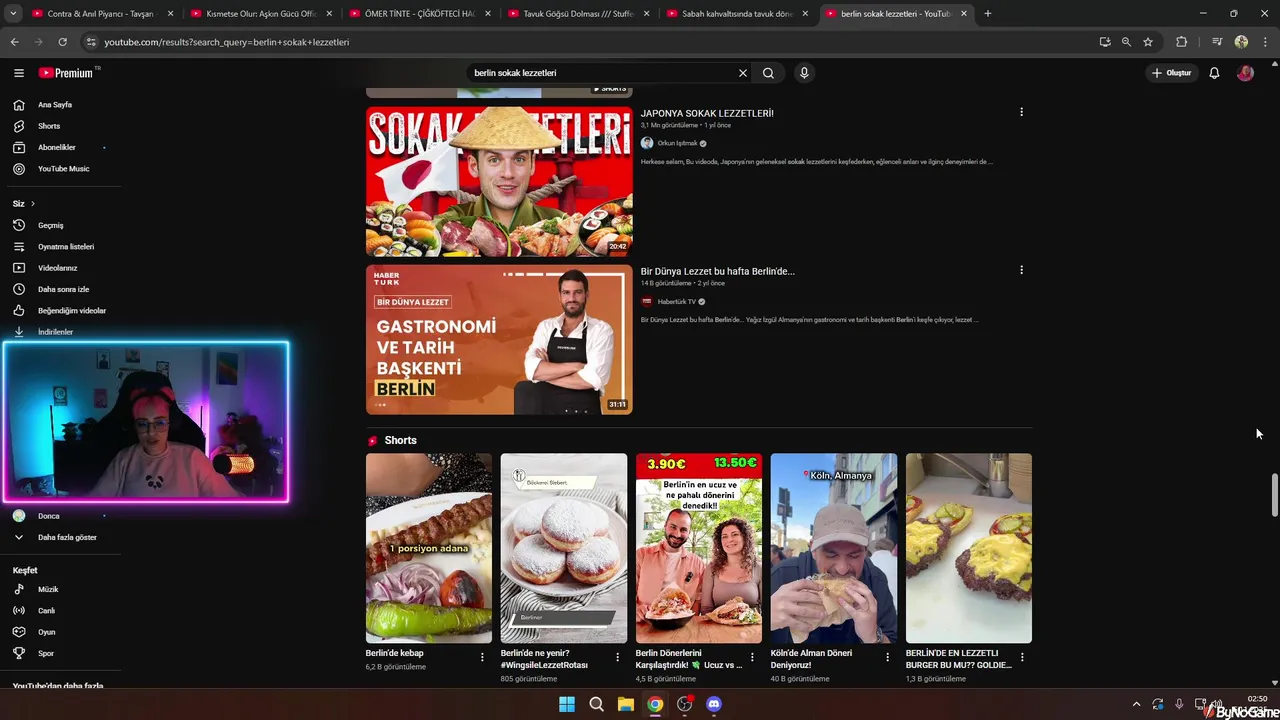Switch to ÖMER TİNTE ÇİĞKÖFTECİ tab
Screen dimensions: 1280x720
(x=420, y=14)
